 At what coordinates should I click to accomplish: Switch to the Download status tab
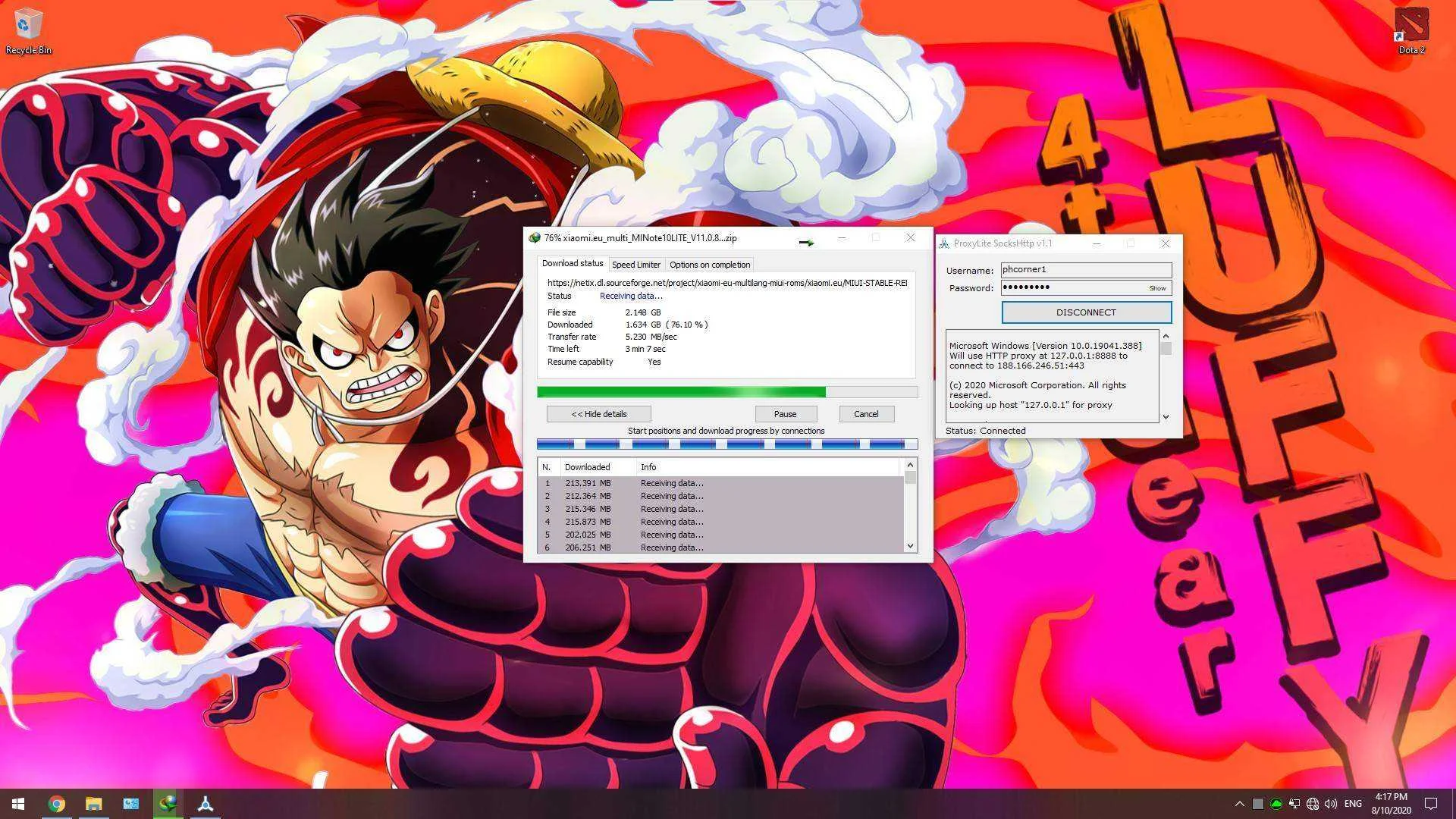pos(573,263)
